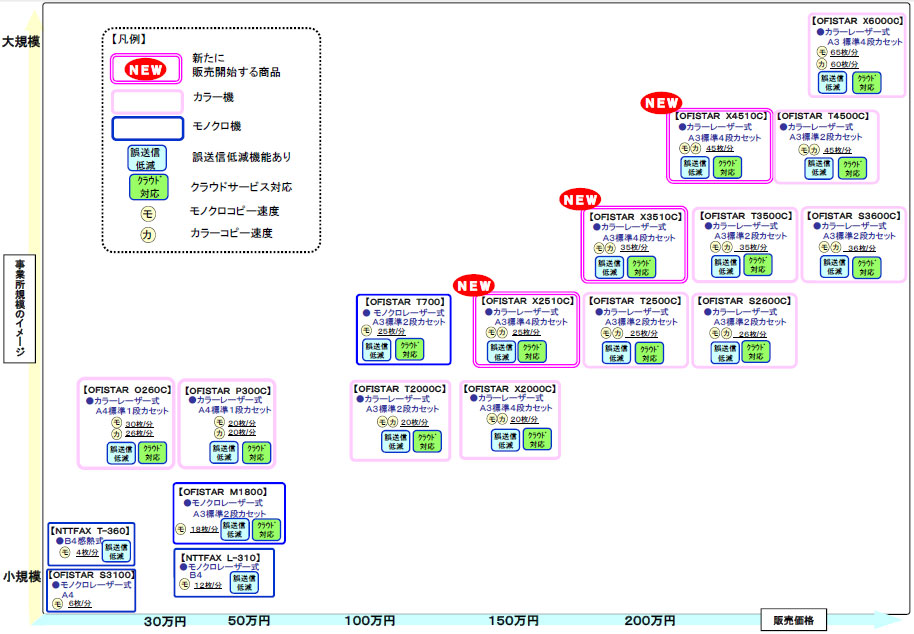This screenshot has height=634, width=914.
Task: Click the クラウド対応 badge in OFISTAR X6000C card
Action: point(866,83)
